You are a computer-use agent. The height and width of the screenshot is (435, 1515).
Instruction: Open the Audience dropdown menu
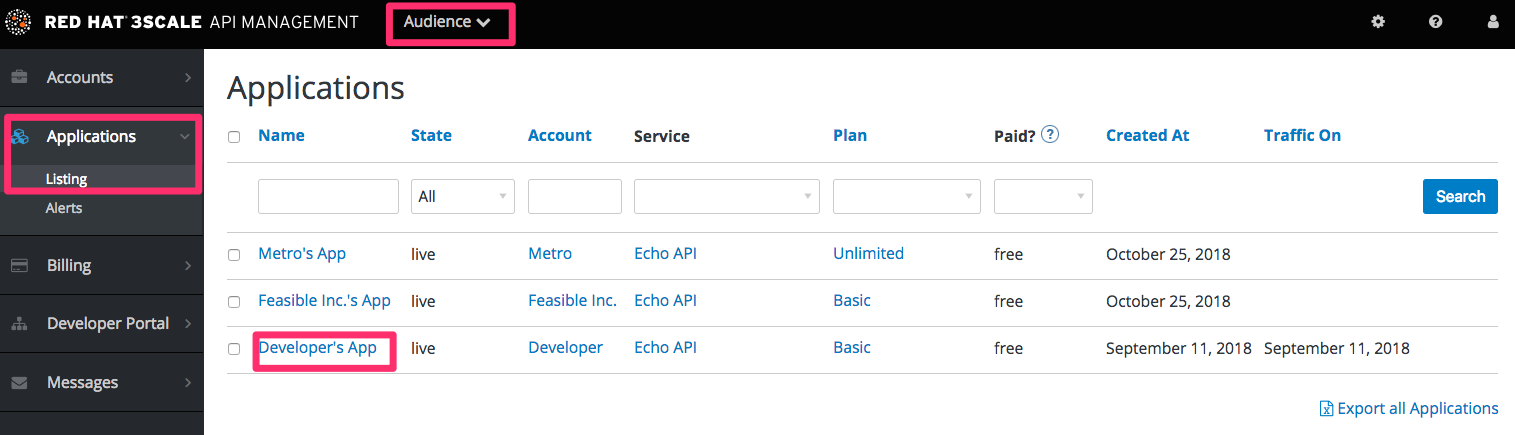click(447, 22)
